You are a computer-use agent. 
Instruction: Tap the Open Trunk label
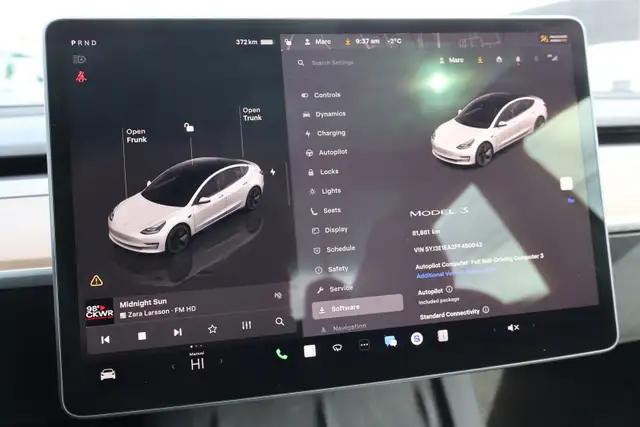tap(252, 114)
